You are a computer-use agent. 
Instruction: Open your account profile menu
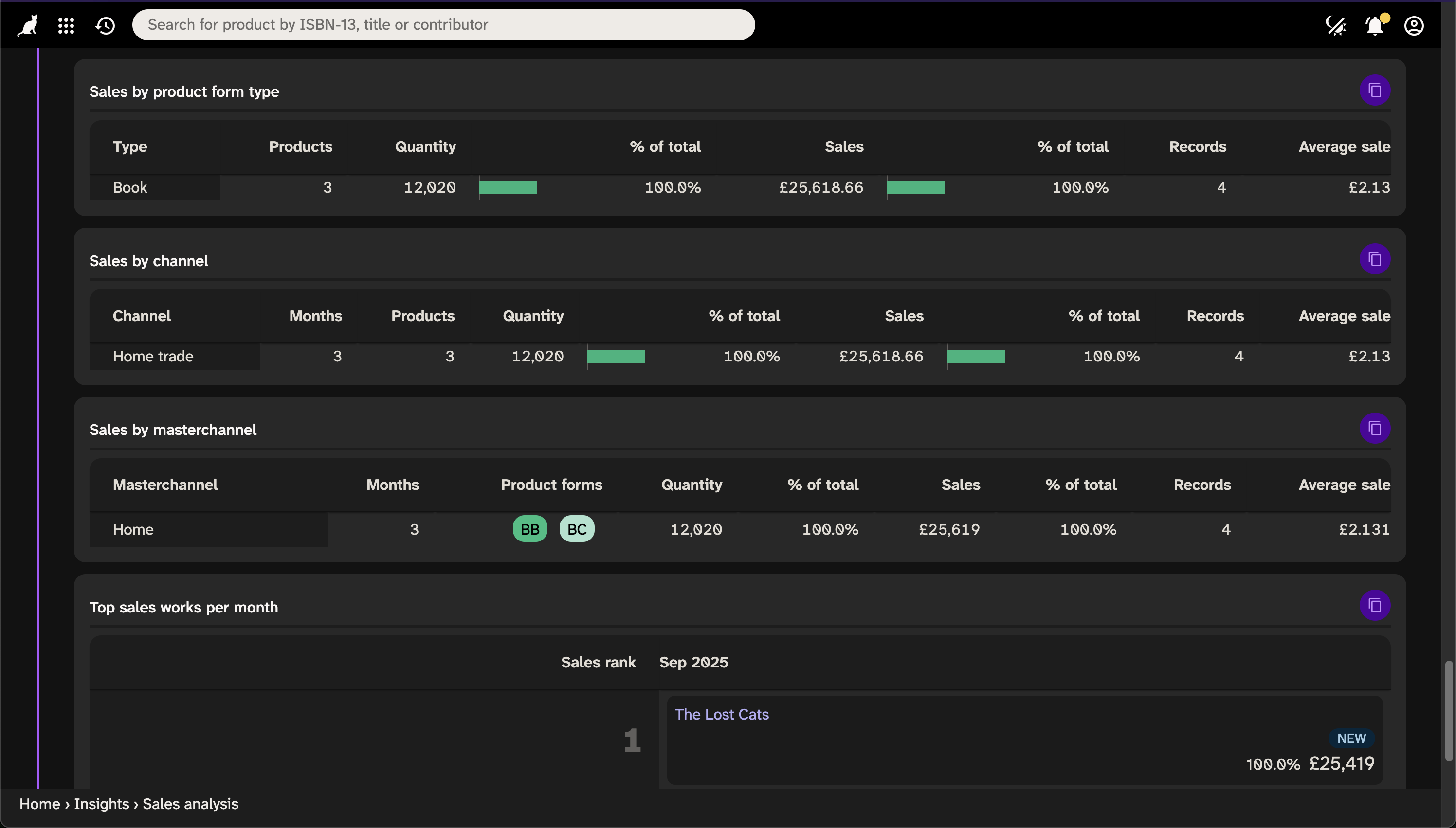point(1414,25)
